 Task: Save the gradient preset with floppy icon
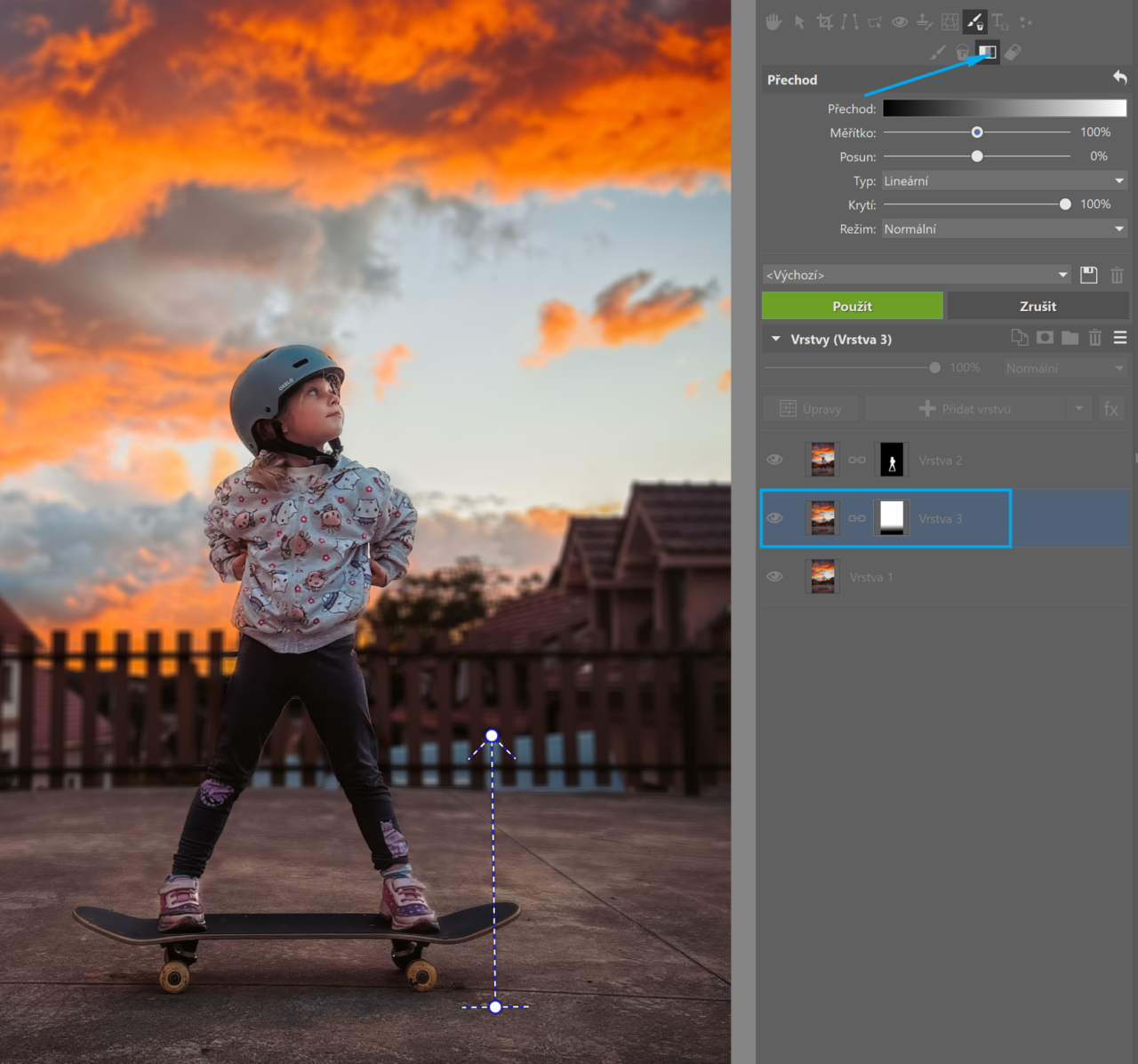point(1088,275)
